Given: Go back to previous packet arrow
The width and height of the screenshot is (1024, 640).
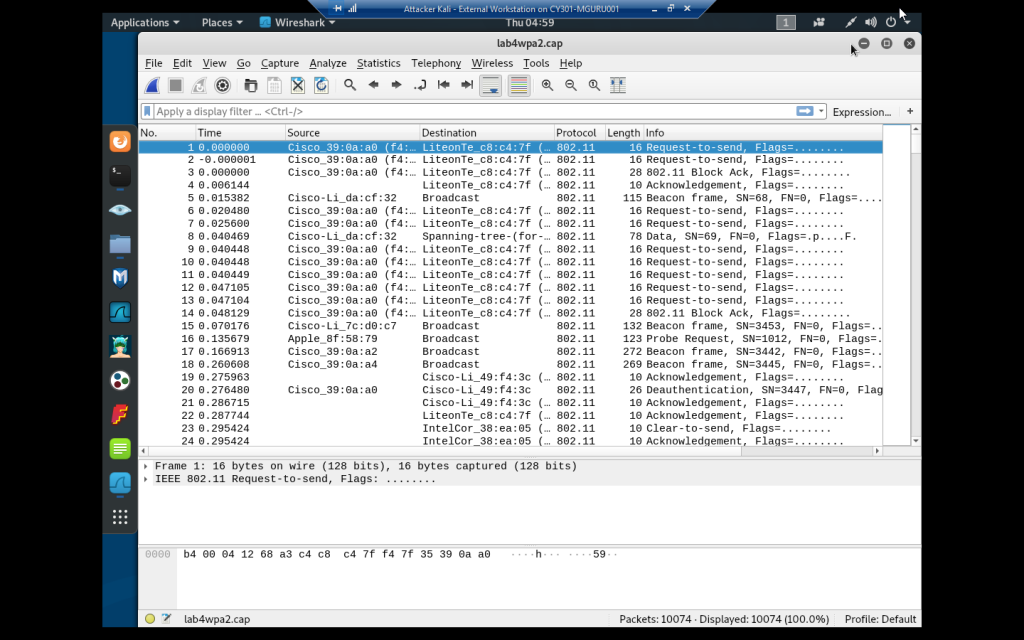Looking at the screenshot, I should 374,85.
